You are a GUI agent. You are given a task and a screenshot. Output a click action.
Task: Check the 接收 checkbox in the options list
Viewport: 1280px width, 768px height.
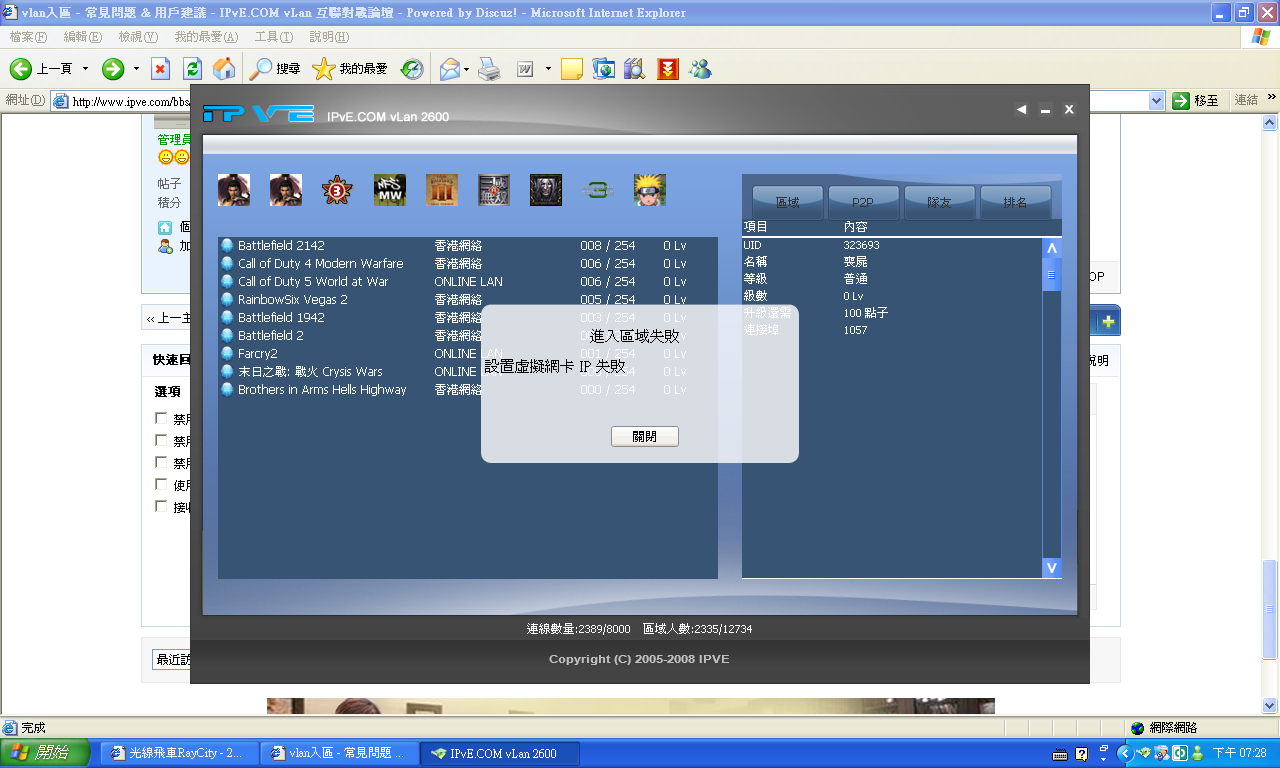pyautogui.click(x=160, y=505)
